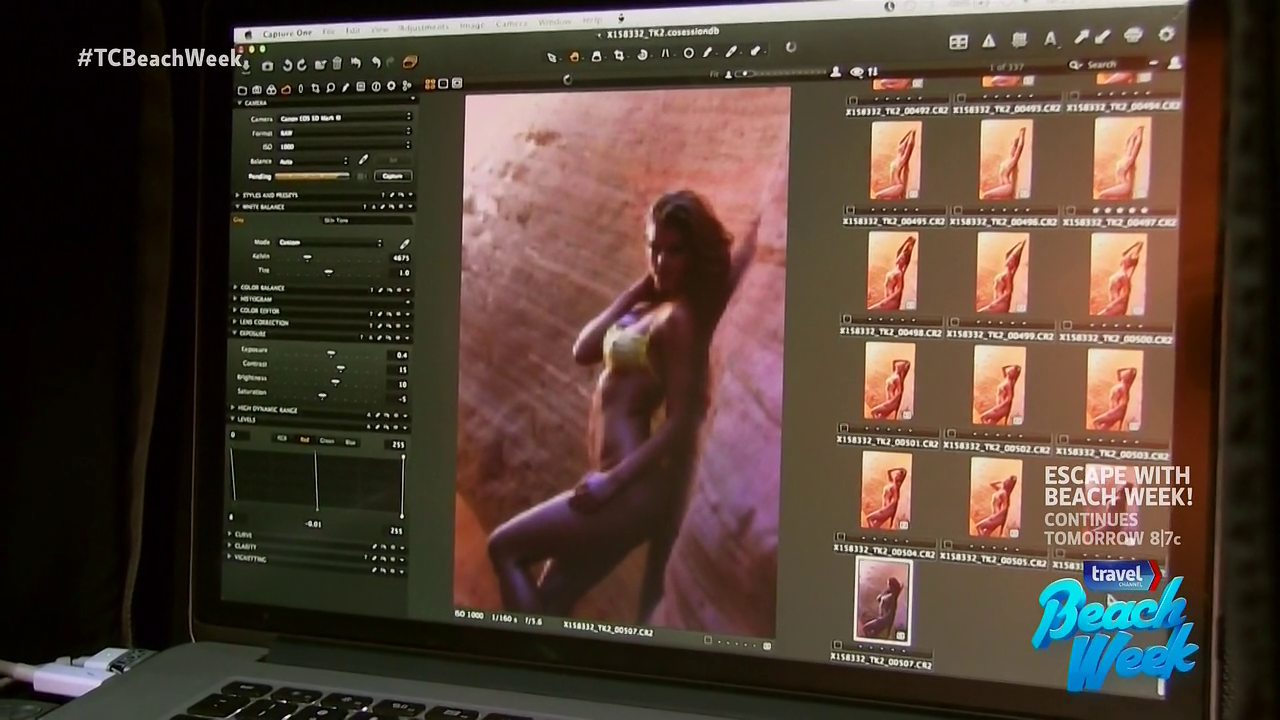Open the magnifier Details tool tab

click(331, 88)
